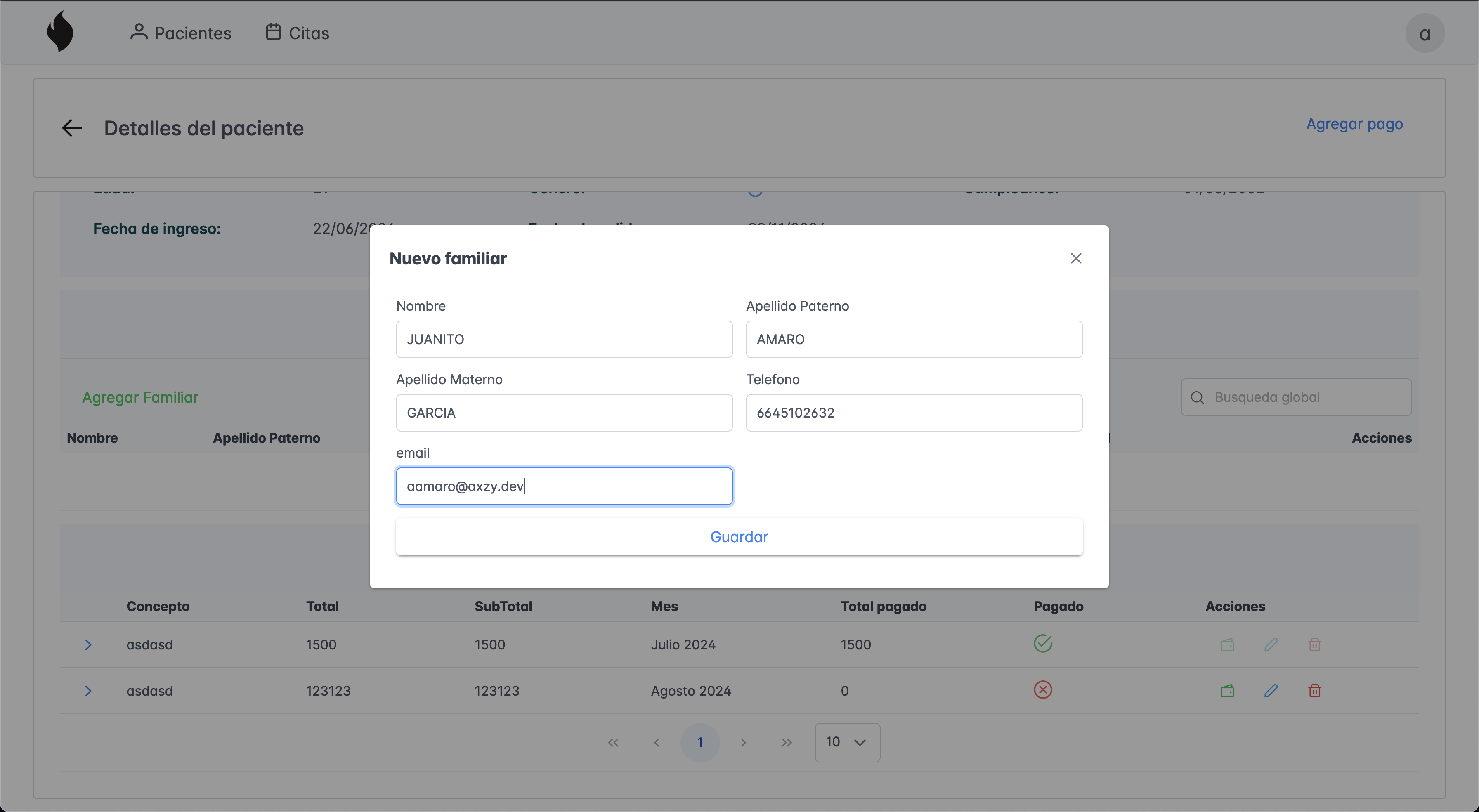Image resolution: width=1479 pixels, height=812 pixels.
Task: Click the Agregar Familiar link
Action: [140, 397]
